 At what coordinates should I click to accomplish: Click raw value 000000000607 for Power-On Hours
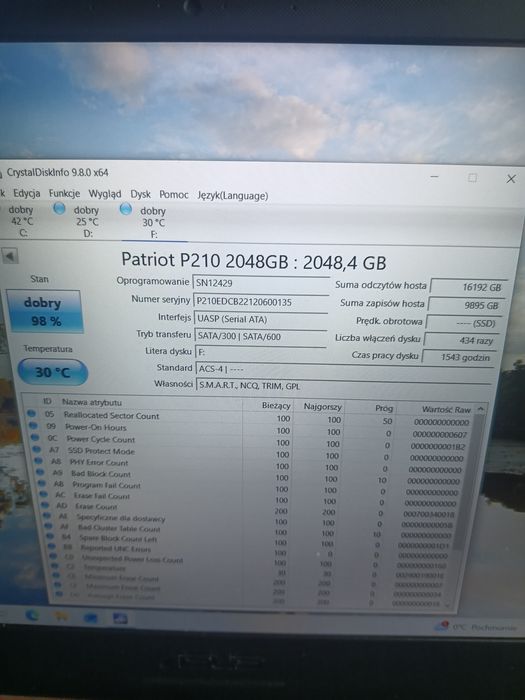coord(440,434)
